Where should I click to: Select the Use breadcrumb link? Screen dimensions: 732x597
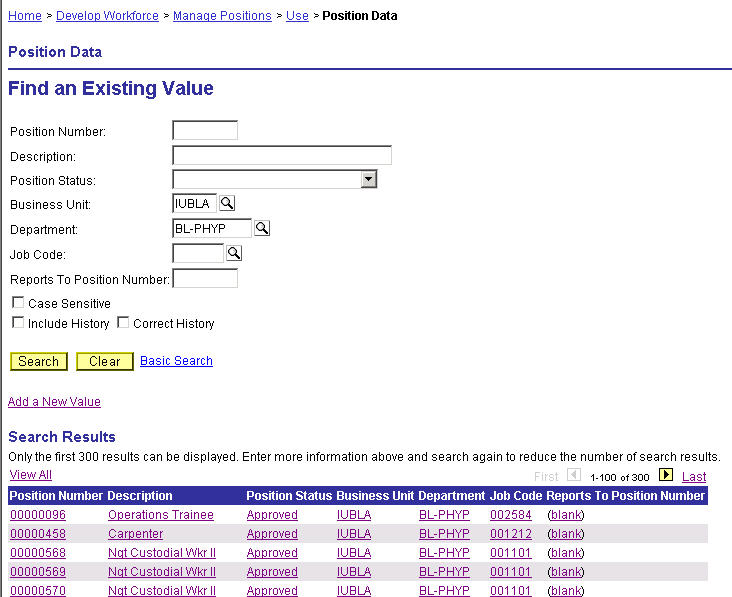coord(297,16)
